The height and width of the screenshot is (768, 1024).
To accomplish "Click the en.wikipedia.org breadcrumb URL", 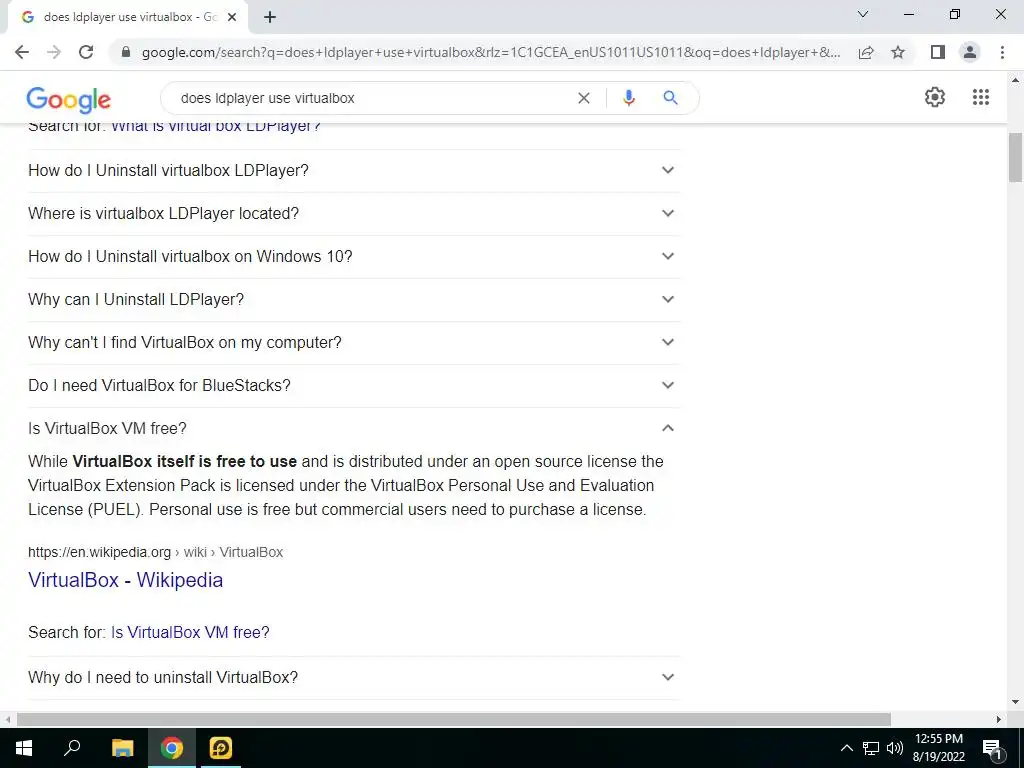I will click(155, 552).
